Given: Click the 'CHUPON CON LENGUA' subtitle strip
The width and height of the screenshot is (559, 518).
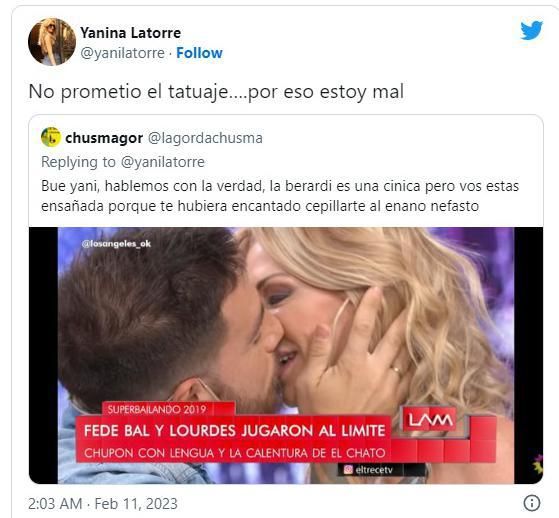Looking at the screenshot, I should pos(235,453).
